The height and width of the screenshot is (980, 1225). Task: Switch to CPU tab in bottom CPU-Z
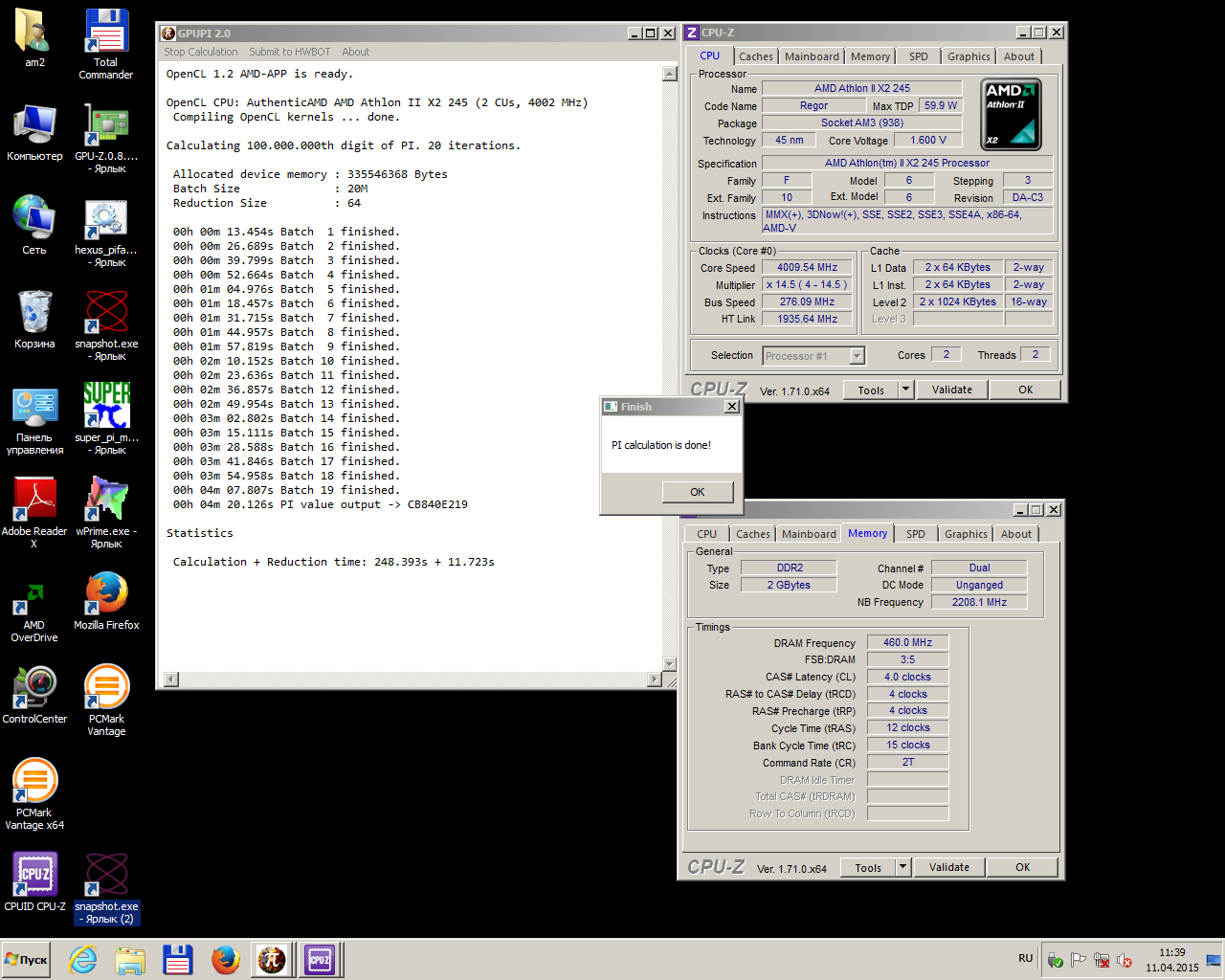pyautogui.click(x=706, y=534)
